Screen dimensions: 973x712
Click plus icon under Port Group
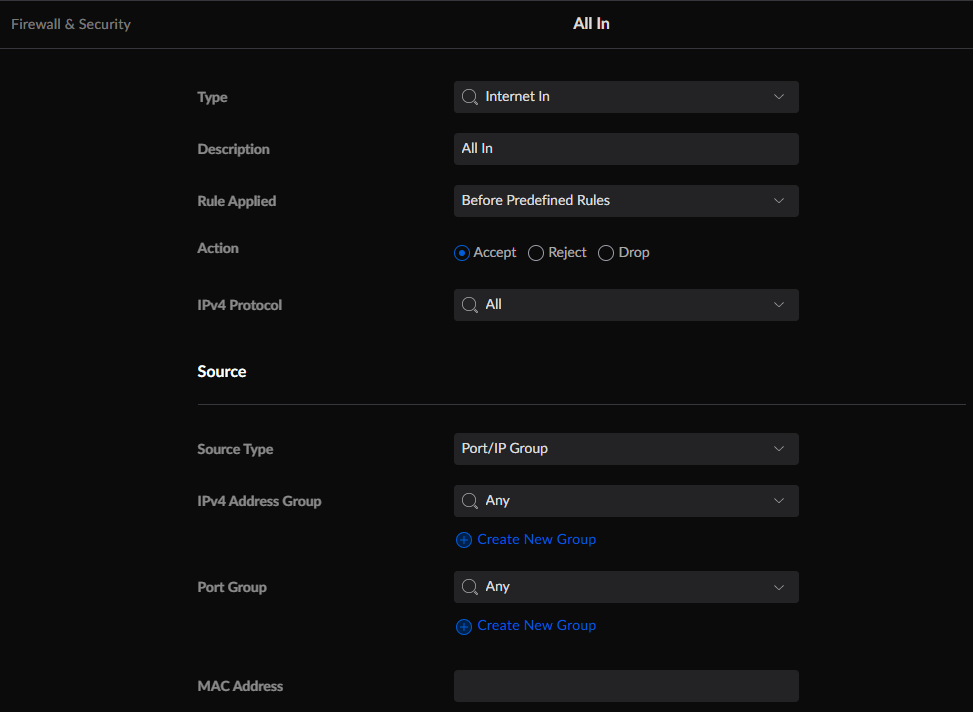(464, 626)
